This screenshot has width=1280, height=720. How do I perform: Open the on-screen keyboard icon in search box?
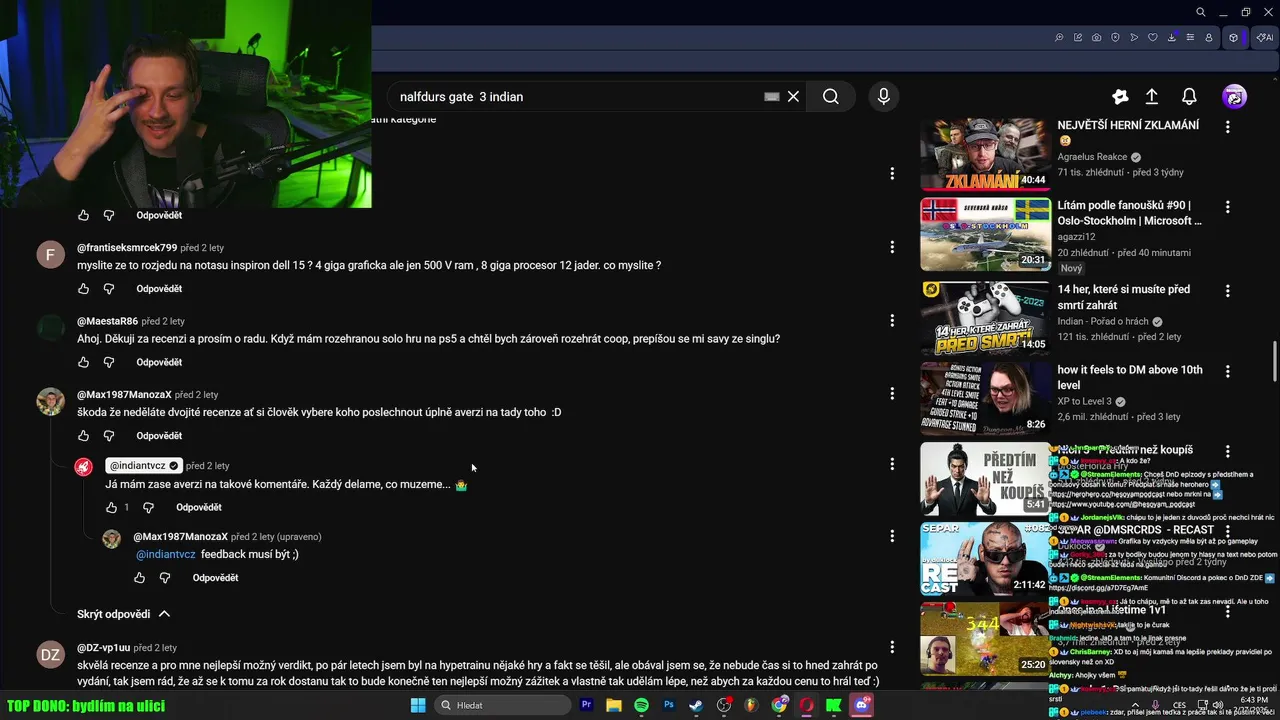click(x=771, y=97)
